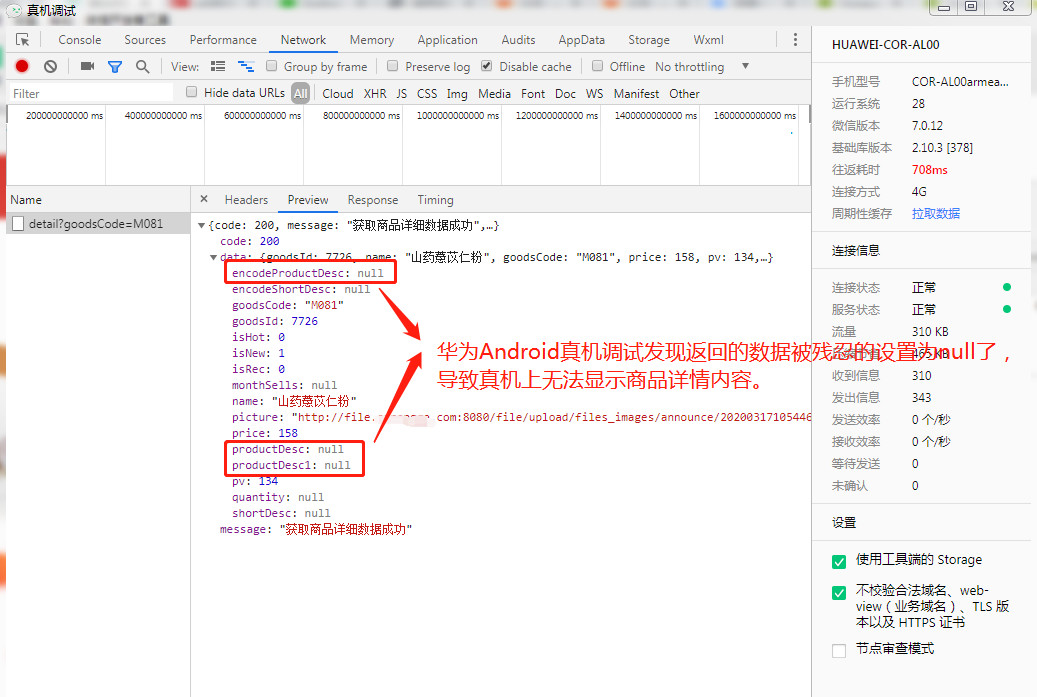This screenshot has width=1037, height=697.
Task: Maximize the 真机调试 window
Action: pos(971,7)
